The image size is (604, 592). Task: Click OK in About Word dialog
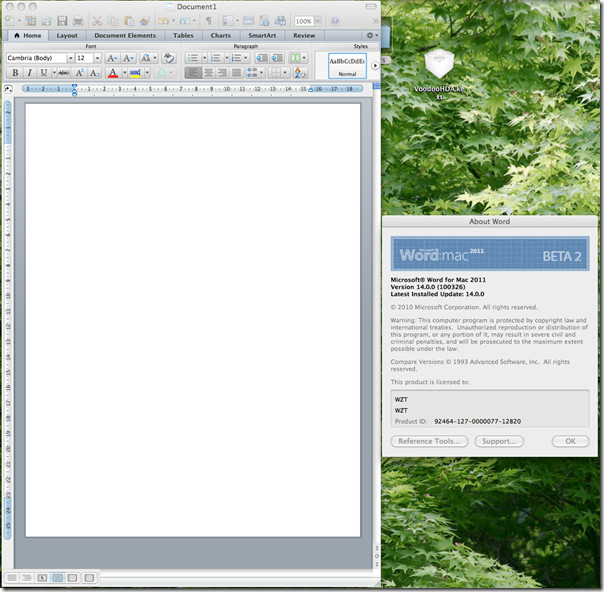click(570, 441)
